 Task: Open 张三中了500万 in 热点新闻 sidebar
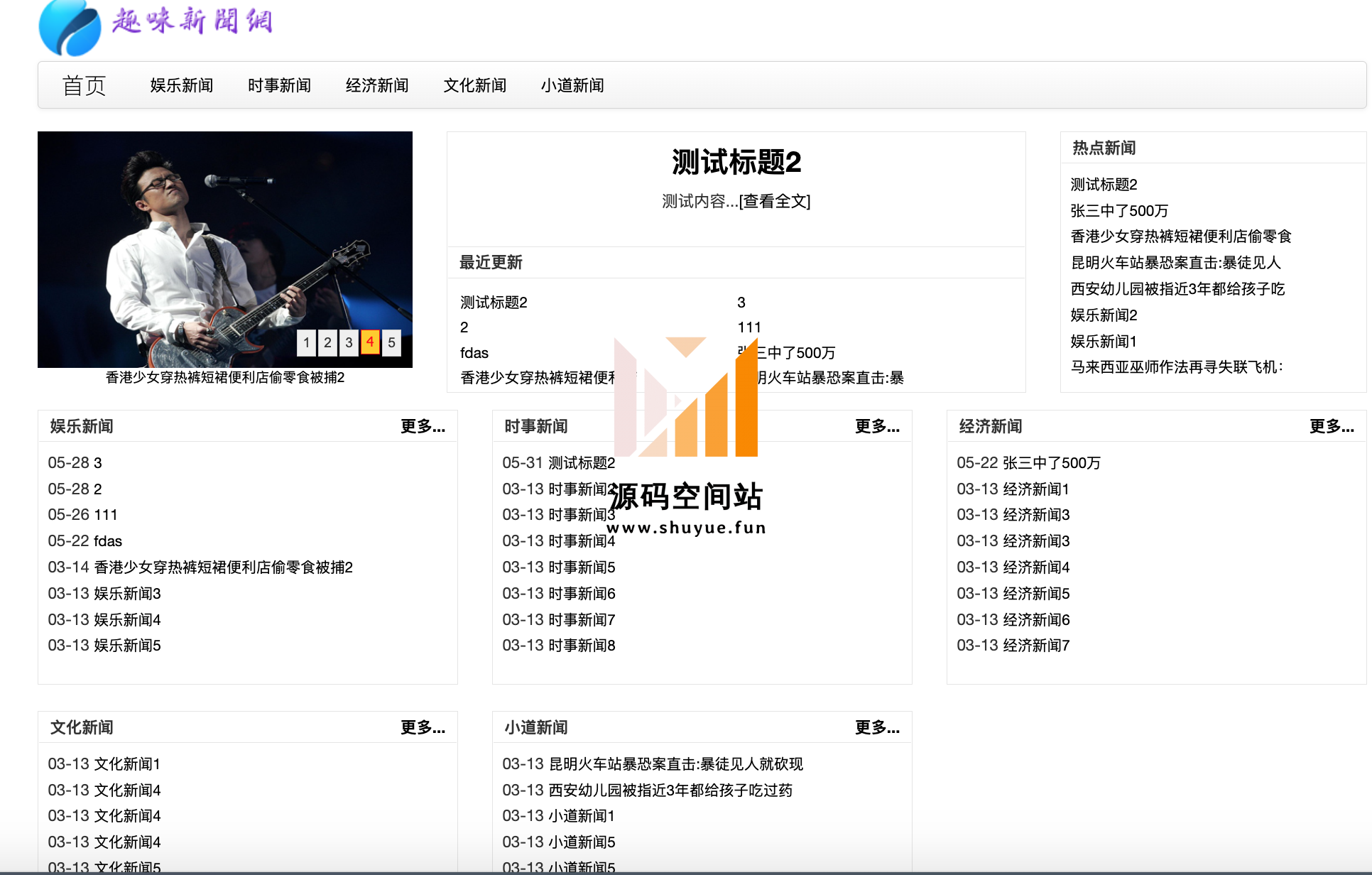point(1119,211)
